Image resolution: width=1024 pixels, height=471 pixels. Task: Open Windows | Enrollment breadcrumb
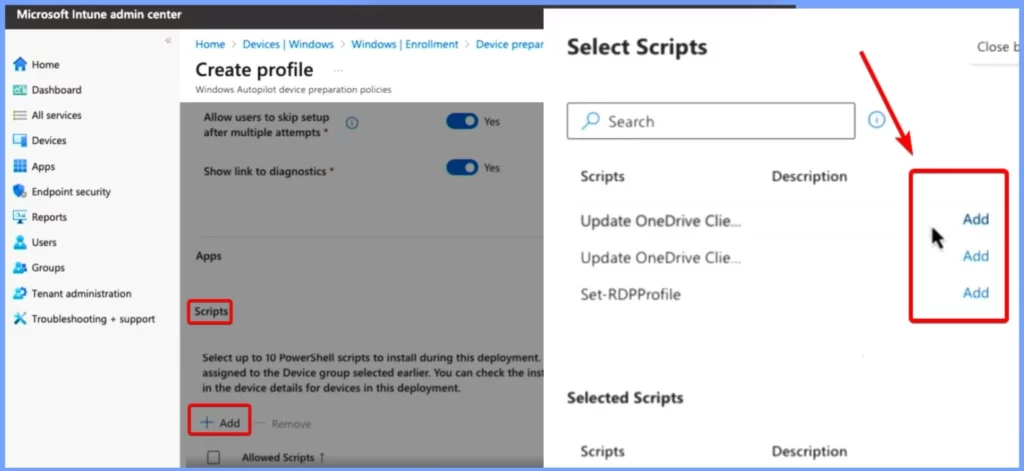(x=405, y=44)
